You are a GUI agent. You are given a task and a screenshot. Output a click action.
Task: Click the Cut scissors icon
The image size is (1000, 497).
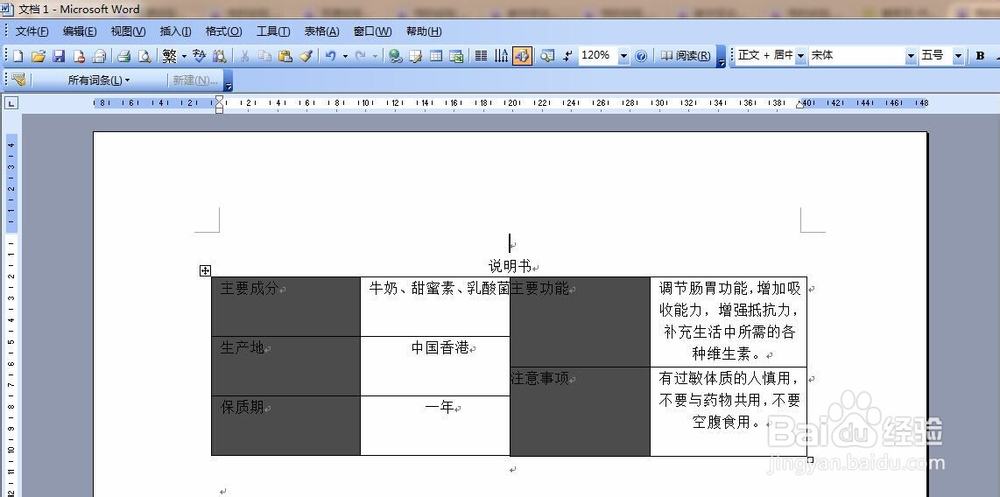click(x=244, y=56)
